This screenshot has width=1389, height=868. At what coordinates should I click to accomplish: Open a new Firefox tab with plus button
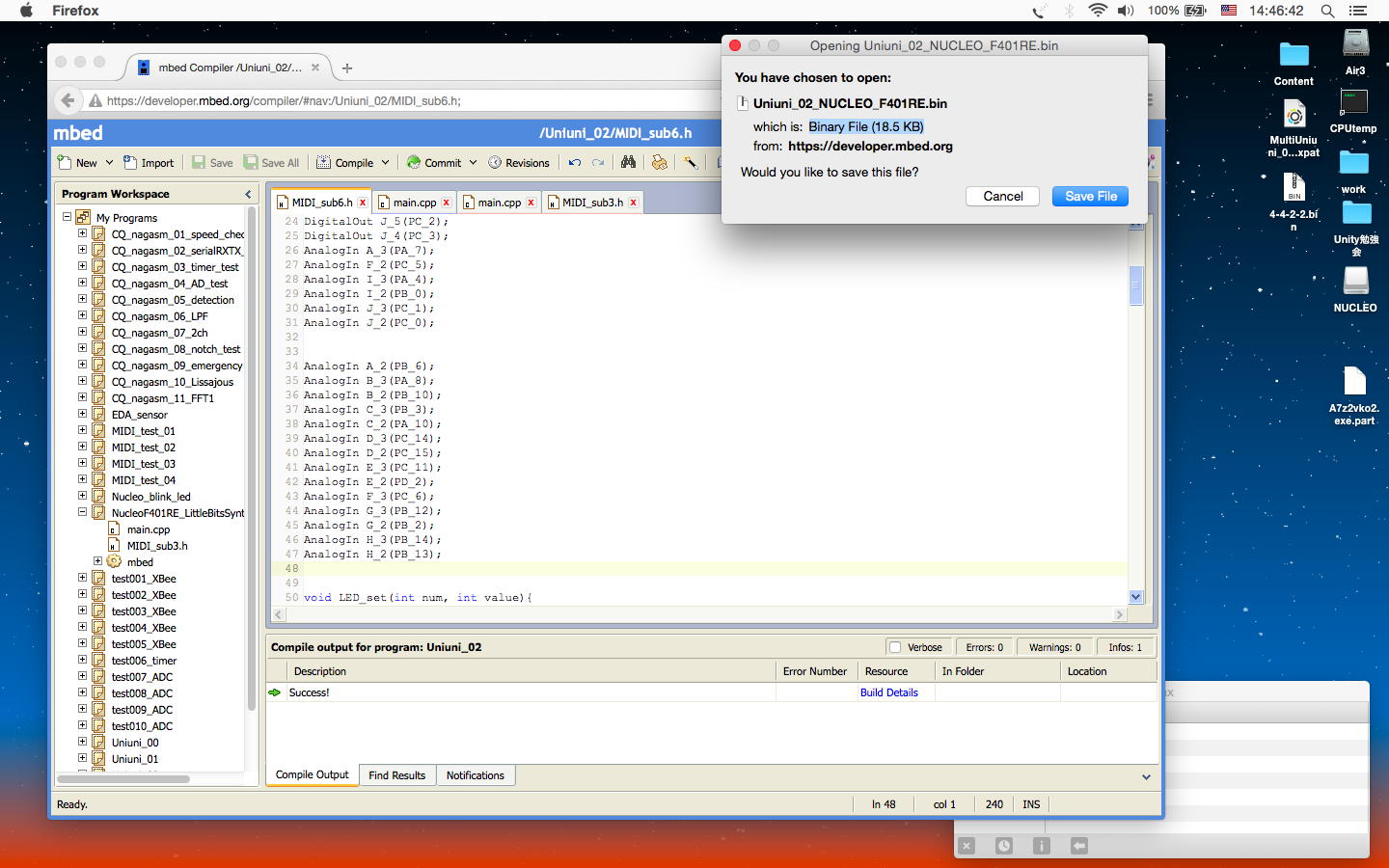point(347,68)
